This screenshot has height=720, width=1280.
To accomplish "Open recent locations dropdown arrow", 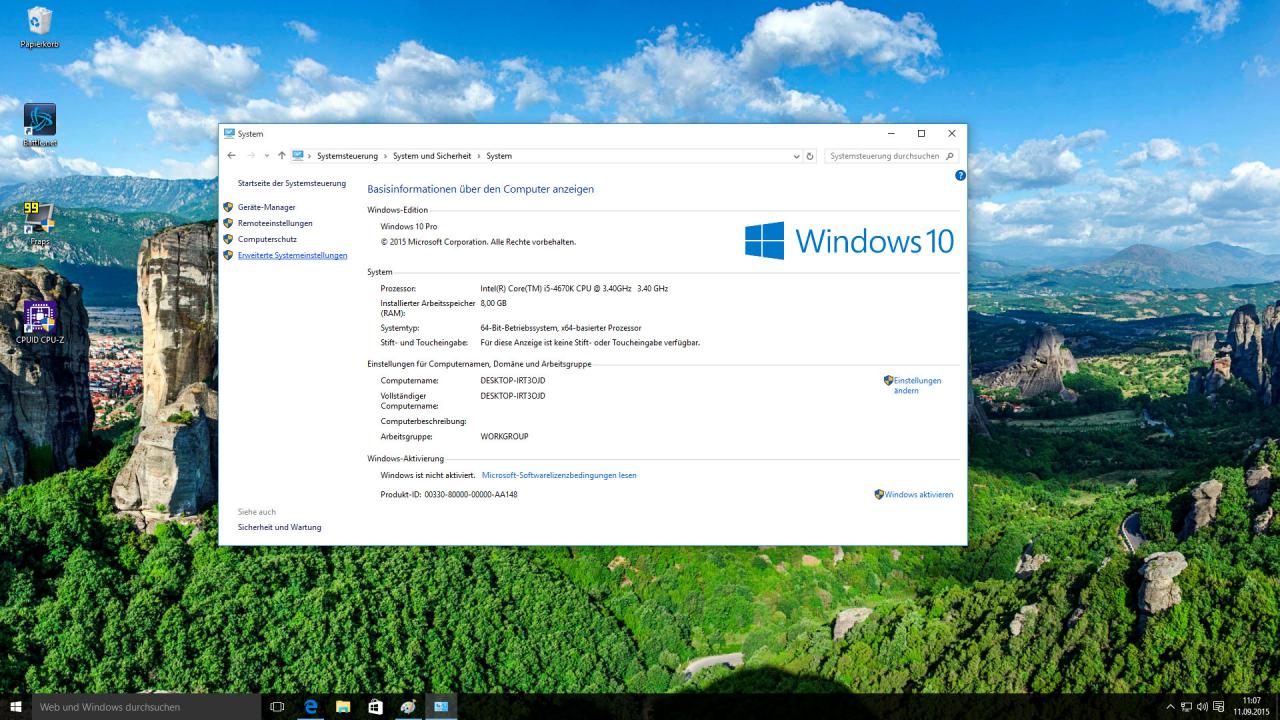I will pyautogui.click(x=267, y=156).
